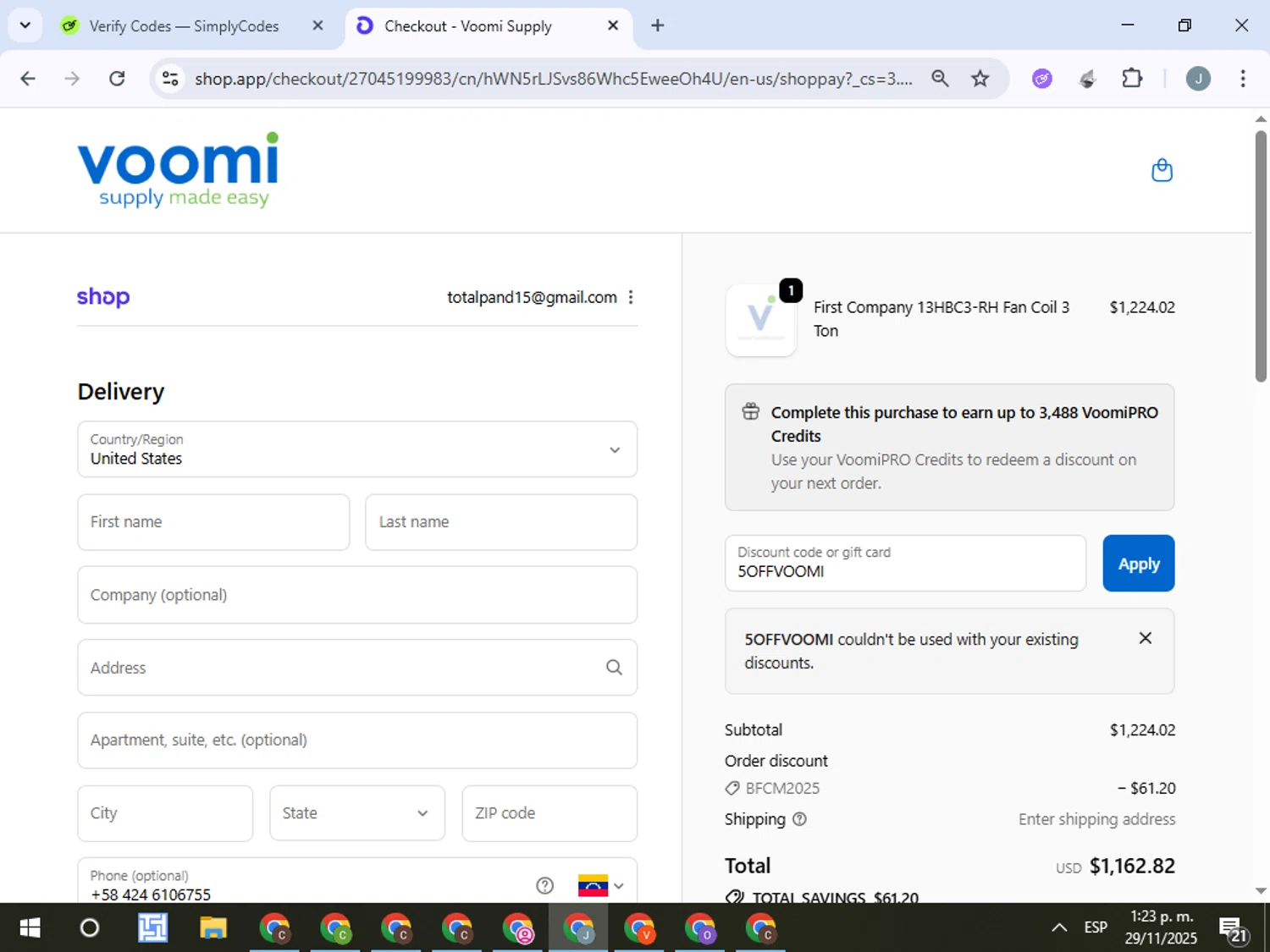Open the Windows Start menu

tap(30, 928)
